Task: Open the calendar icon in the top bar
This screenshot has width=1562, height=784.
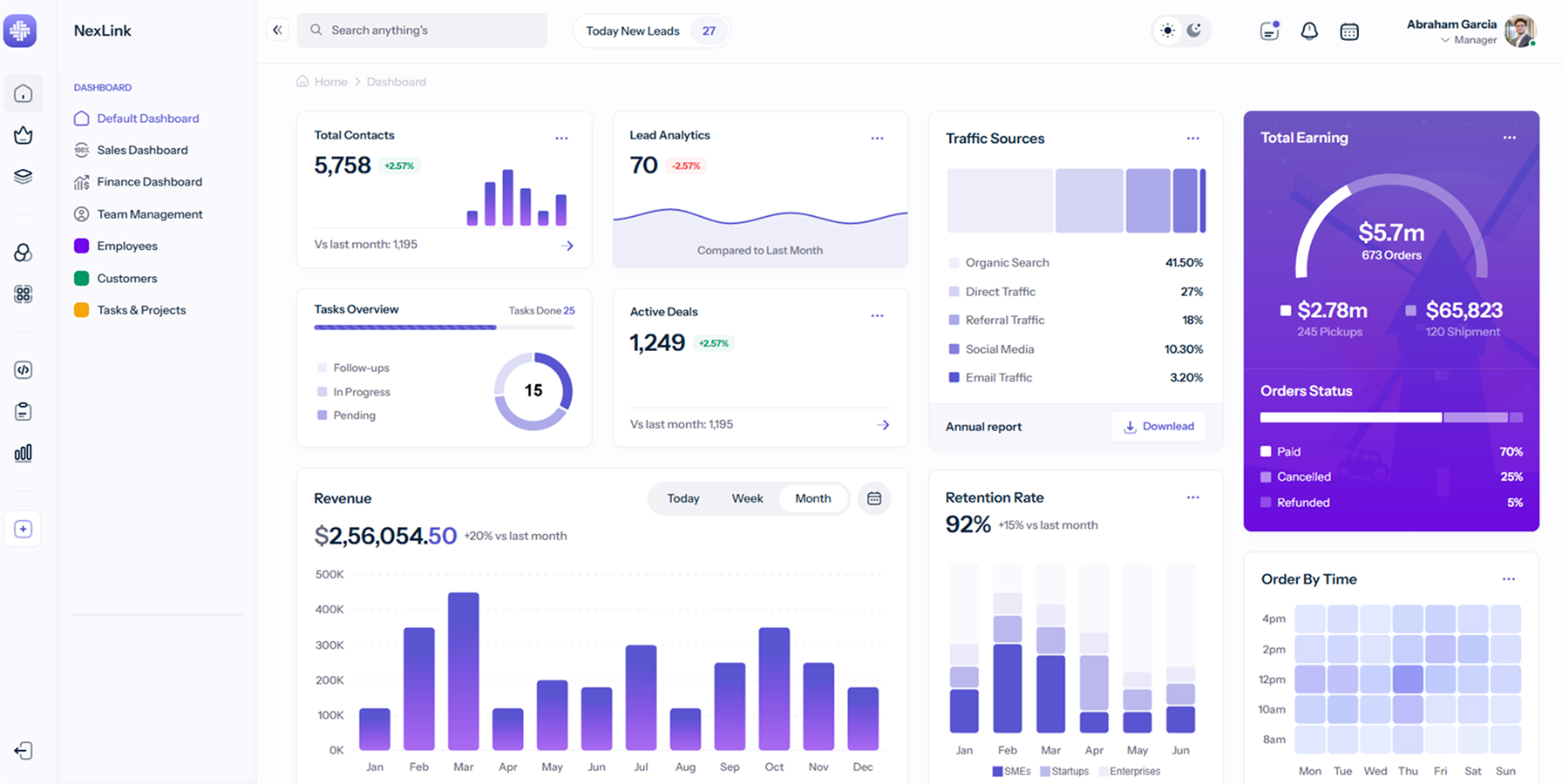Action: point(1348,31)
